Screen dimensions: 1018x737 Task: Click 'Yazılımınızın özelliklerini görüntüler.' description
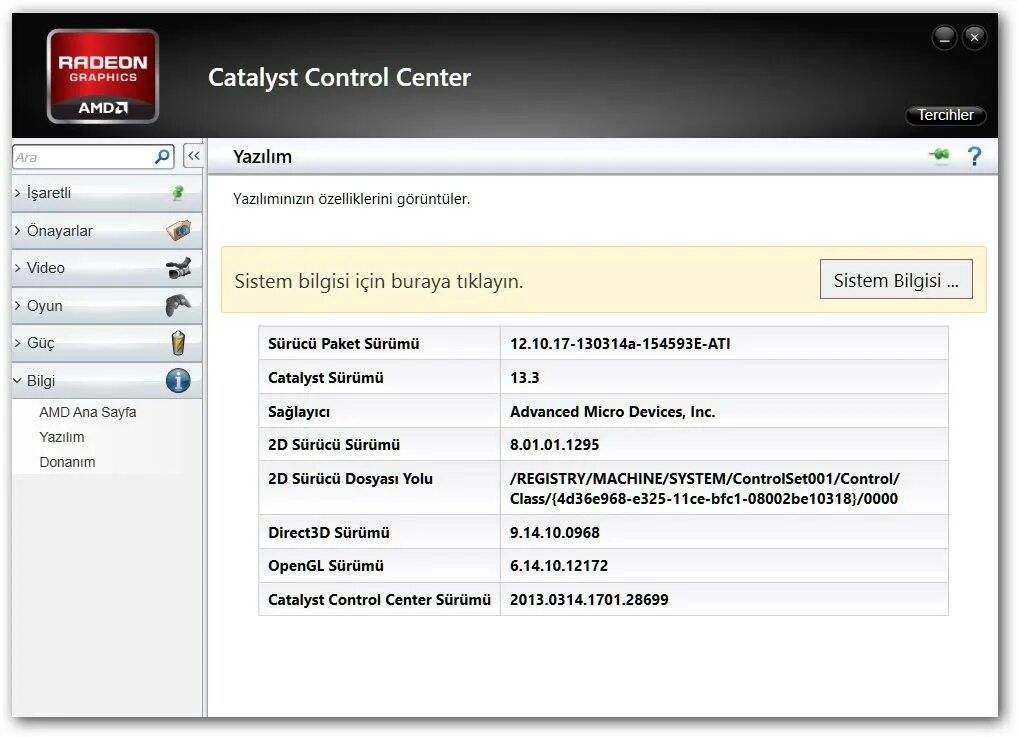click(351, 199)
